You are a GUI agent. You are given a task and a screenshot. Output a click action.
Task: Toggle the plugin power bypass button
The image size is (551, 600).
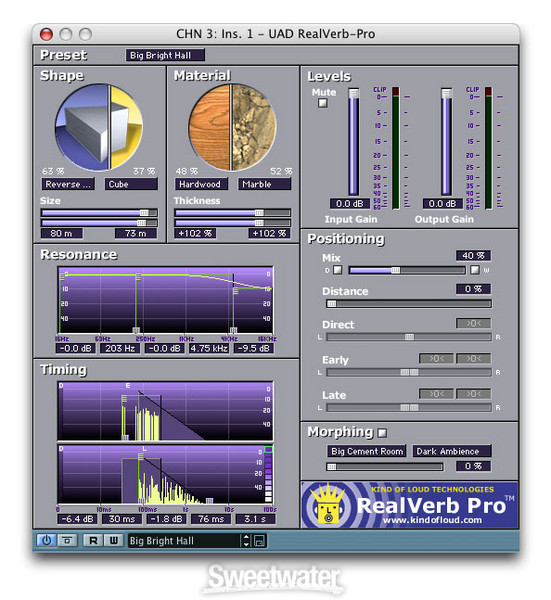pyautogui.click(x=46, y=540)
